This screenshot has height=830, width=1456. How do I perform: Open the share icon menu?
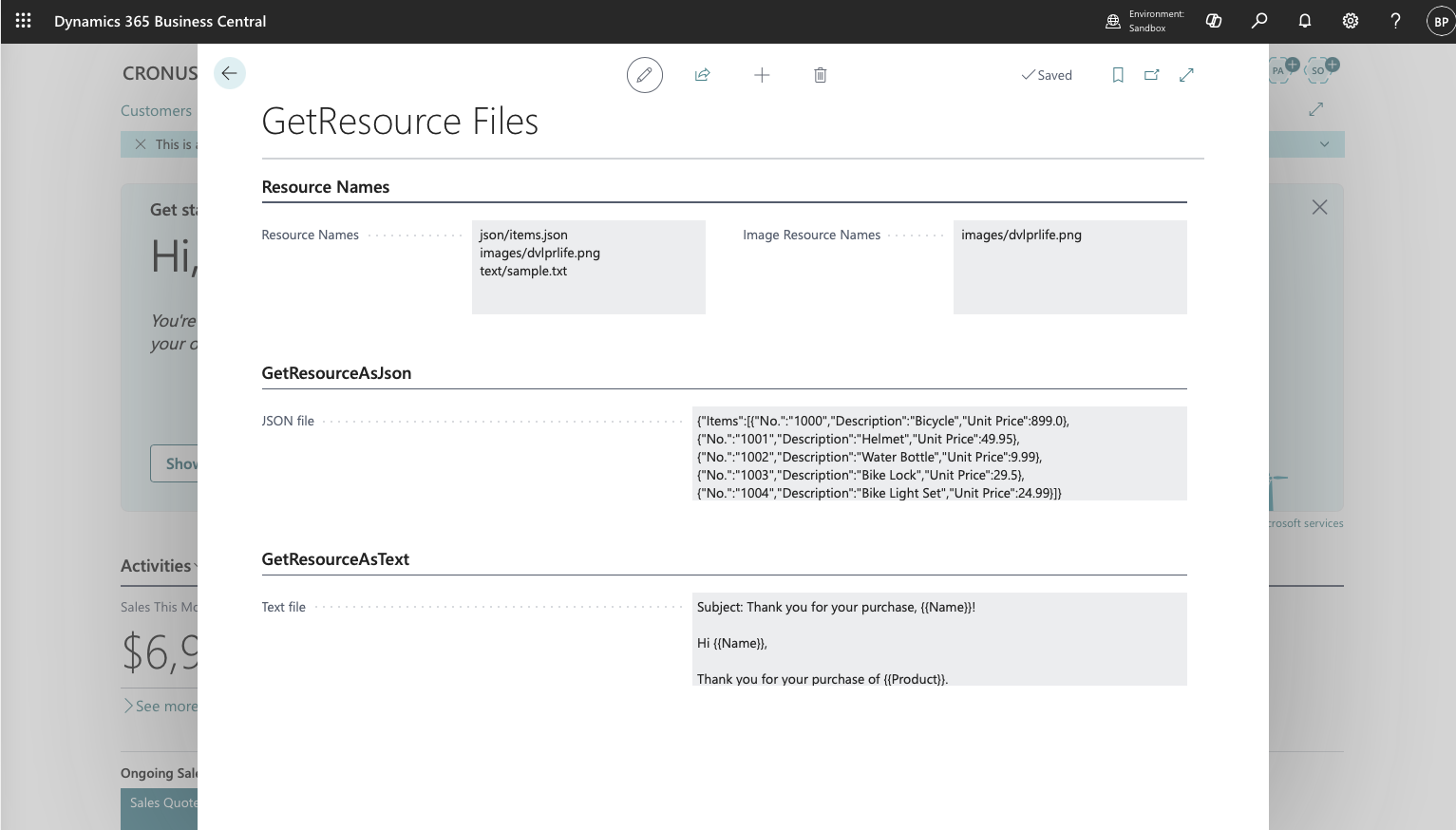(x=703, y=75)
